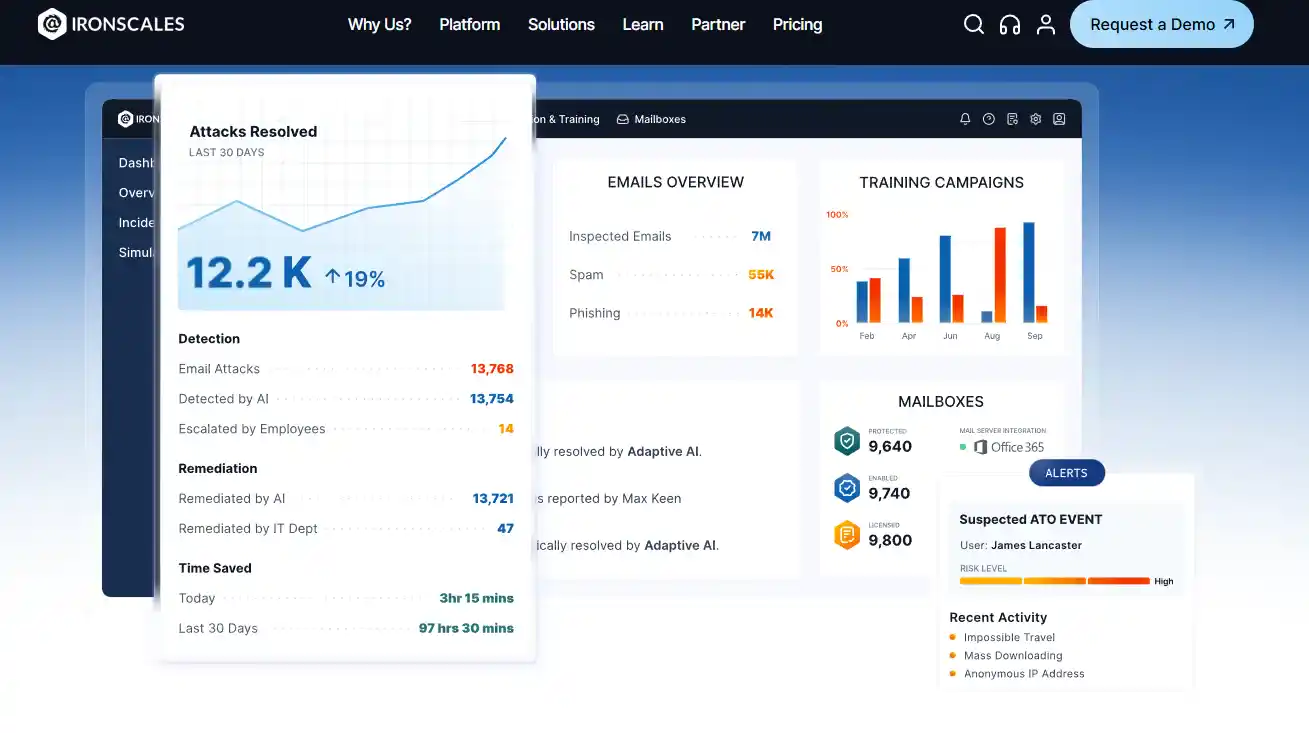Click the IRONSCALES logo in the header
The image size is (1309, 733).
[x=111, y=24]
